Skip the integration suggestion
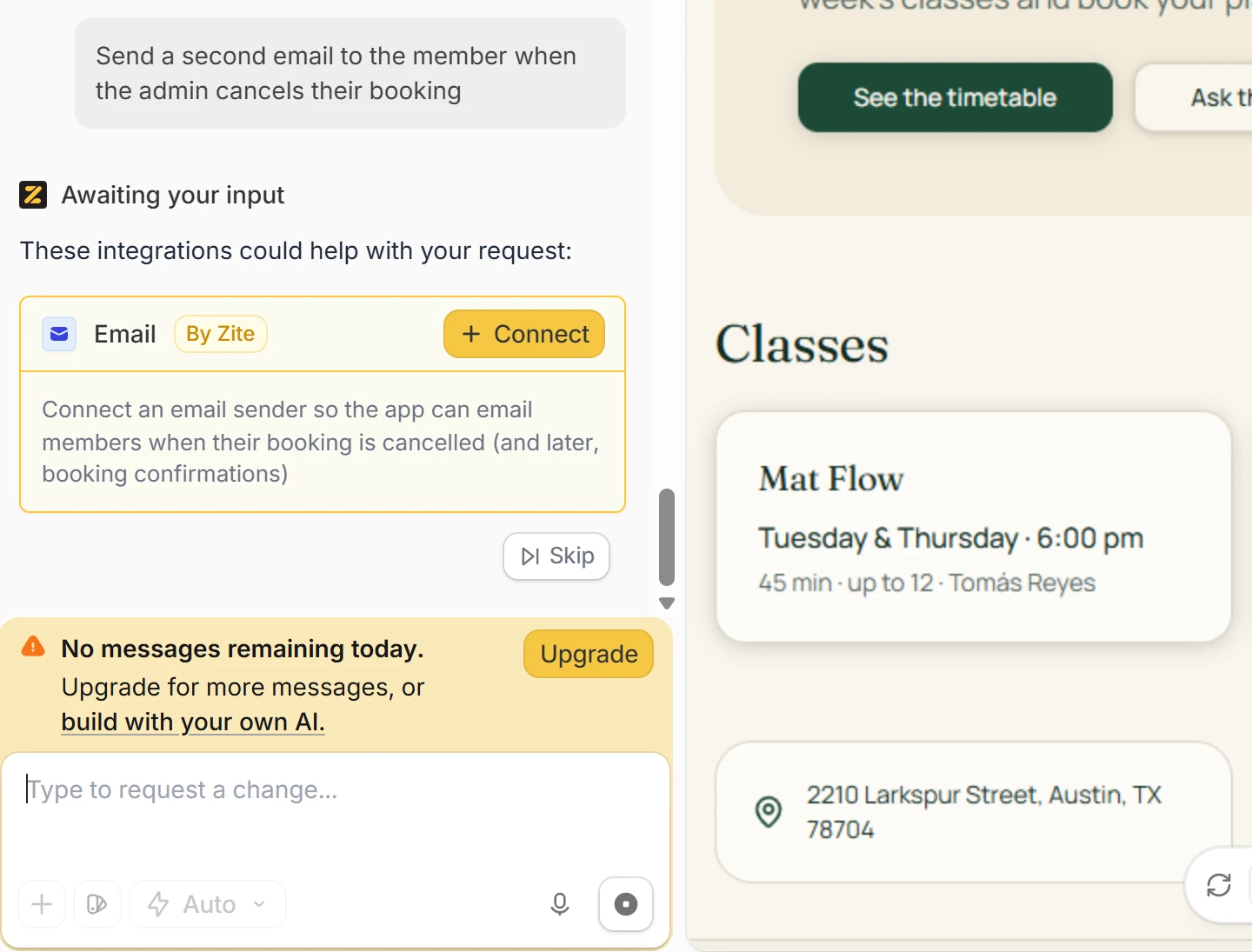The height and width of the screenshot is (952, 1252). click(556, 556)
